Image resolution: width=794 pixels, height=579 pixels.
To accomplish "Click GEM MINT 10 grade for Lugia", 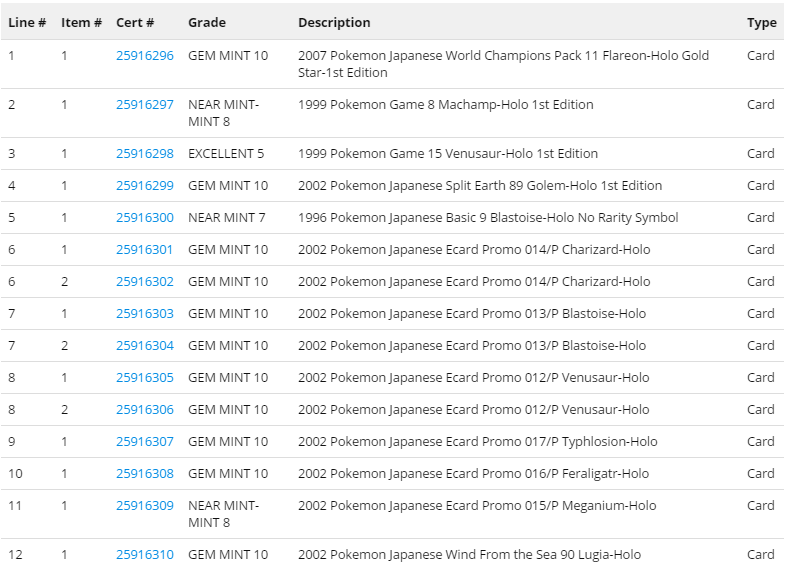I will coord(228,555).
